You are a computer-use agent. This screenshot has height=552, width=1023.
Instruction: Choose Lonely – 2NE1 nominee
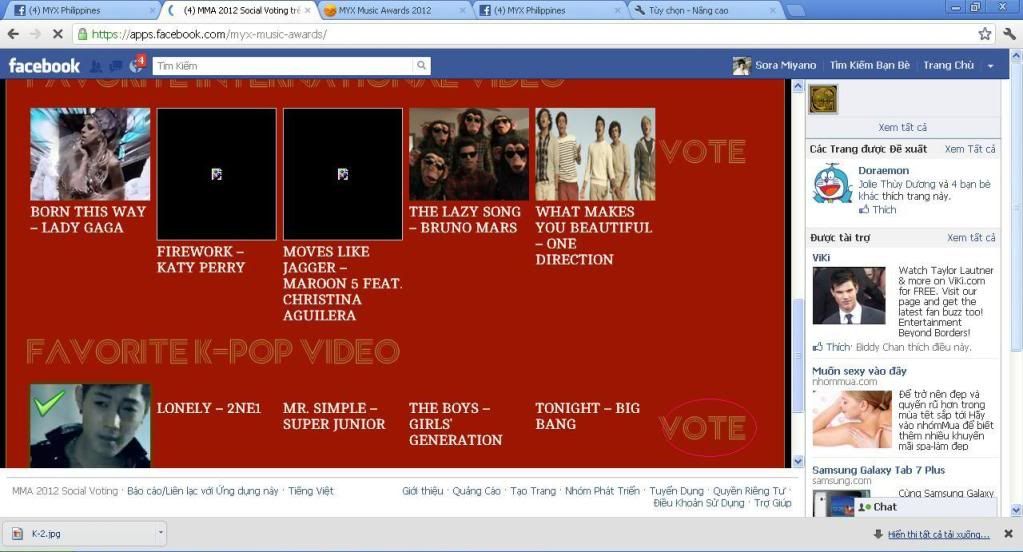[209, 408]
